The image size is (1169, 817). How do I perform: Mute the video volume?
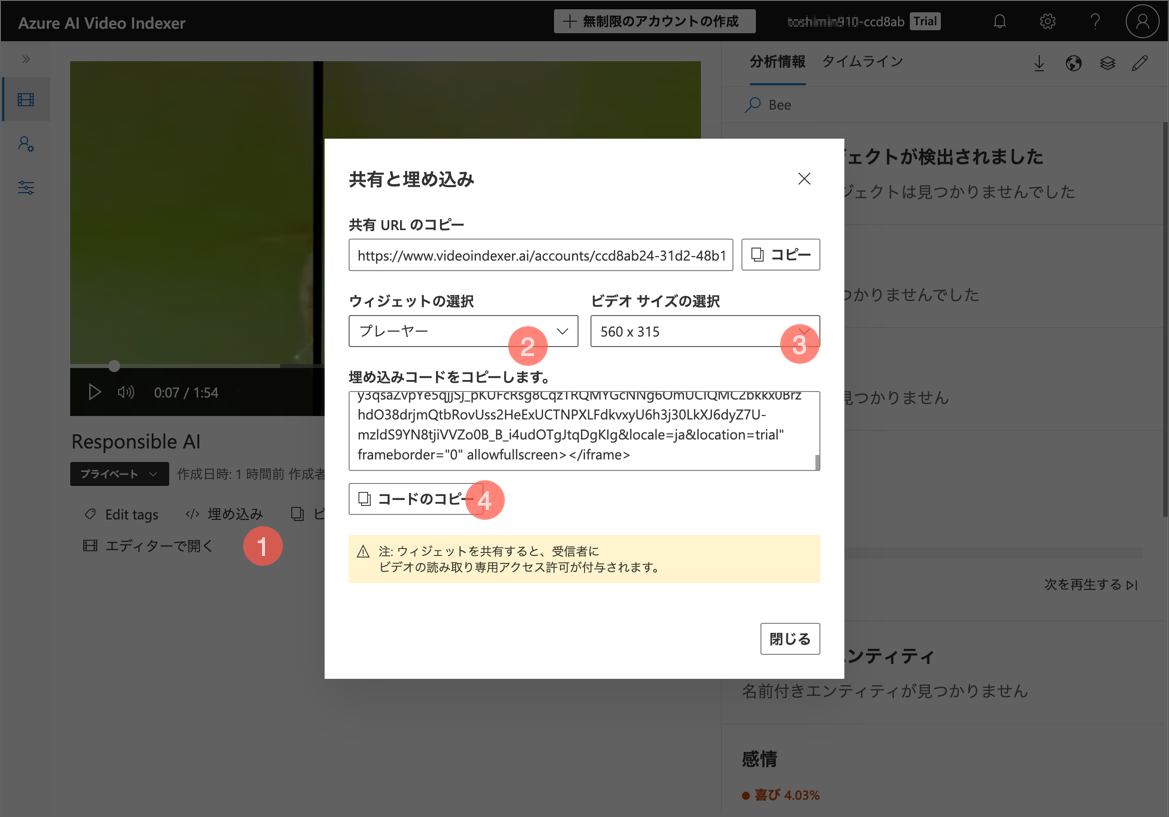[x=126, y=392]
